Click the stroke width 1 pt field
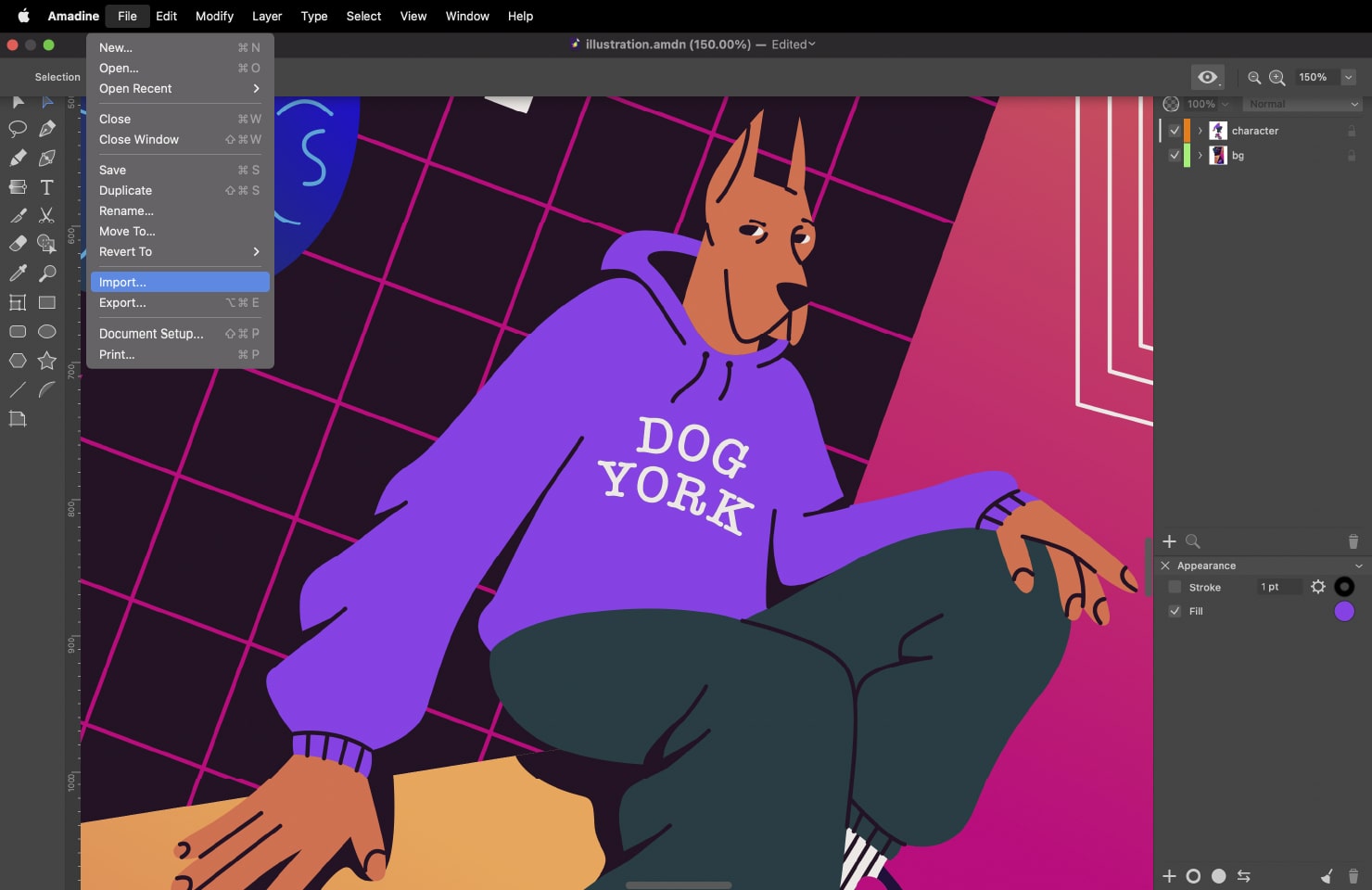The image size is (1372, 890). click(x=1279, y=587)
